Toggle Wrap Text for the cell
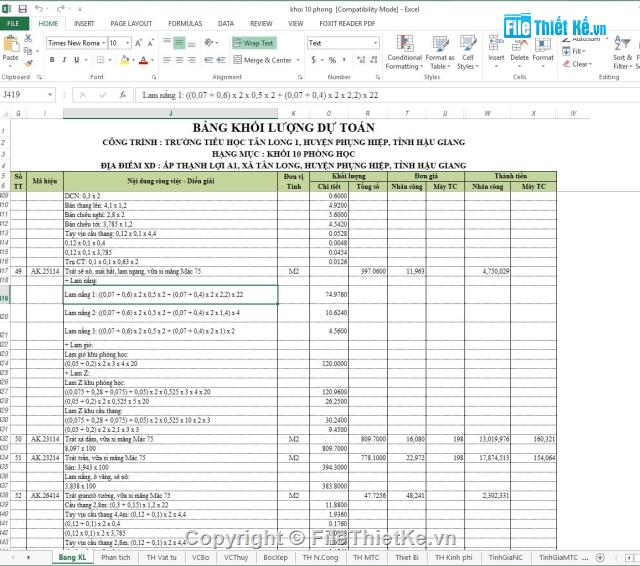Image resolution: width=640 pixels, height=566 pixels. [254, 43]
